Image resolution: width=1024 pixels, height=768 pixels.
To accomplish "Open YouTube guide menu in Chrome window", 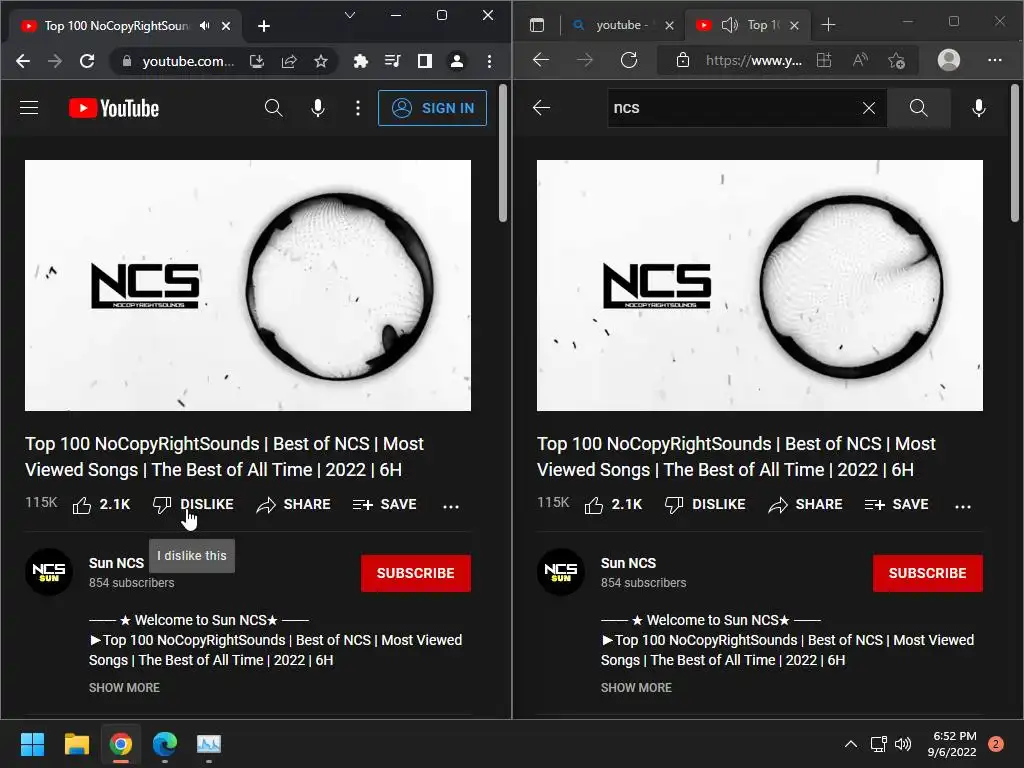I will [29, 108].
